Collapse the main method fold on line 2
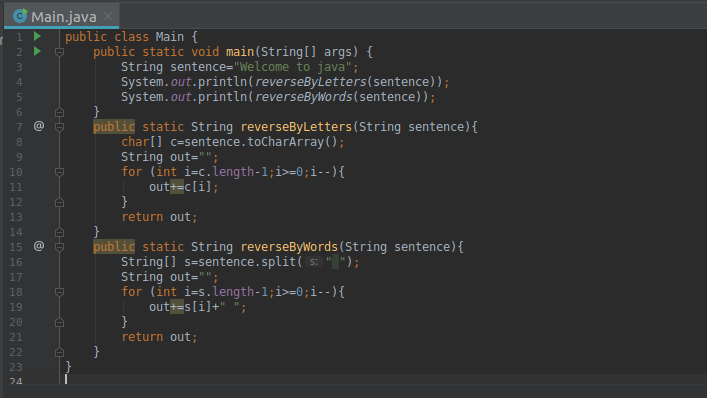The width and height of the screenshot is (707, 398). coord(59,52)
